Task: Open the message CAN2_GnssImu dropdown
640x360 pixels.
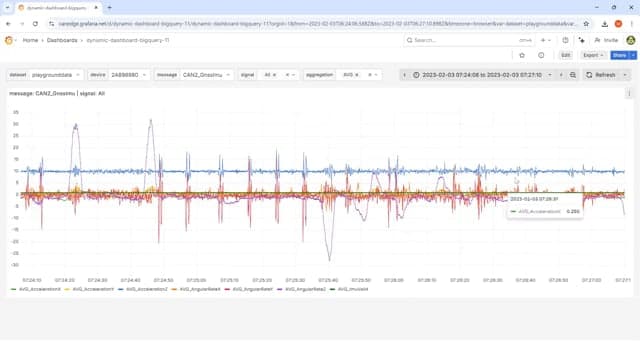Action: click(207, 75)
